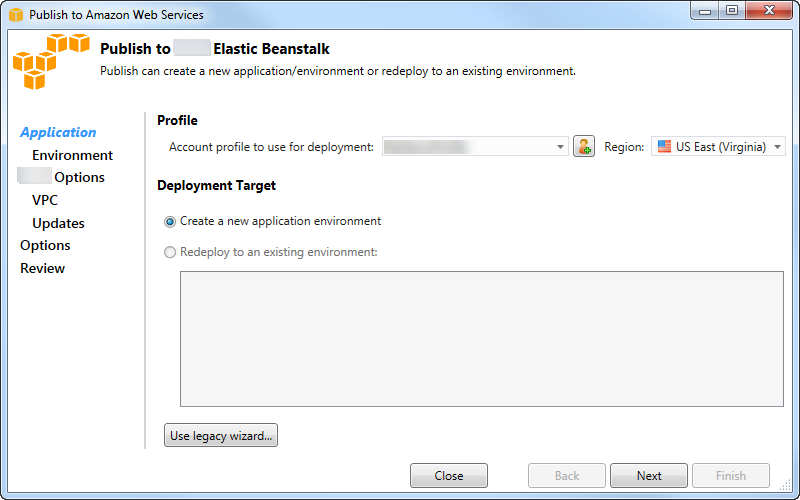Select Create a new application environment
Viewport: 800px width, 500px height.
pos(170,222)
